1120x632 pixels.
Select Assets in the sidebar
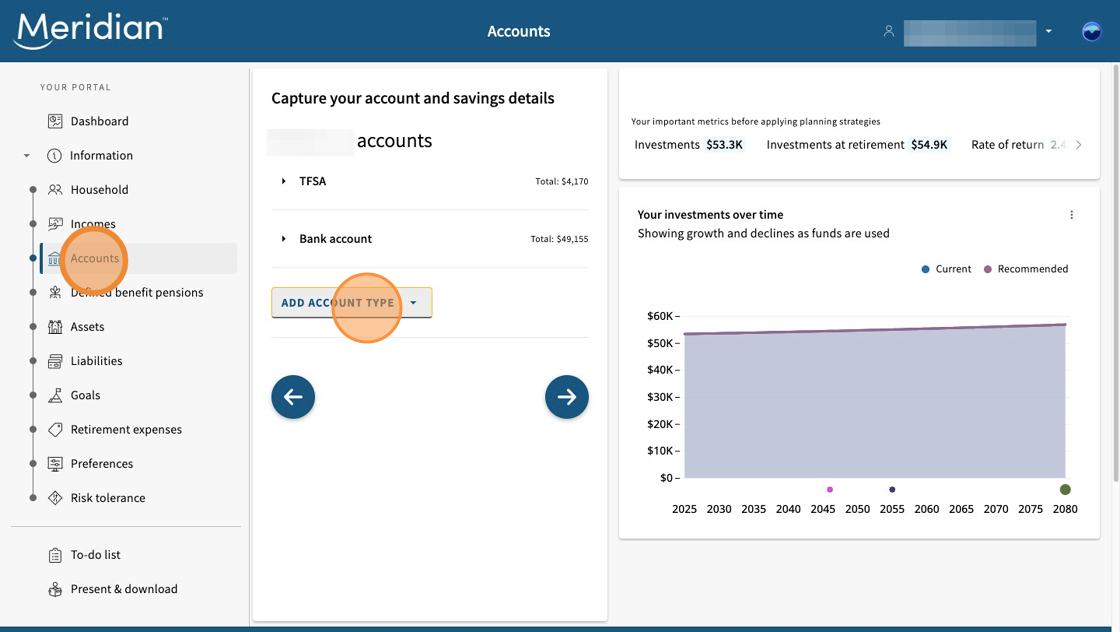[x=87, y=327]
